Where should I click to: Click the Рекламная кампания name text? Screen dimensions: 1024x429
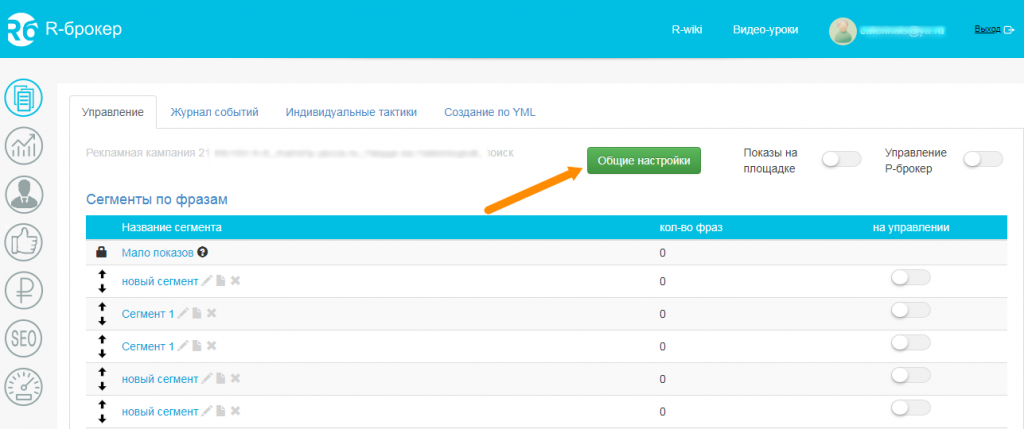pos(300,153)
